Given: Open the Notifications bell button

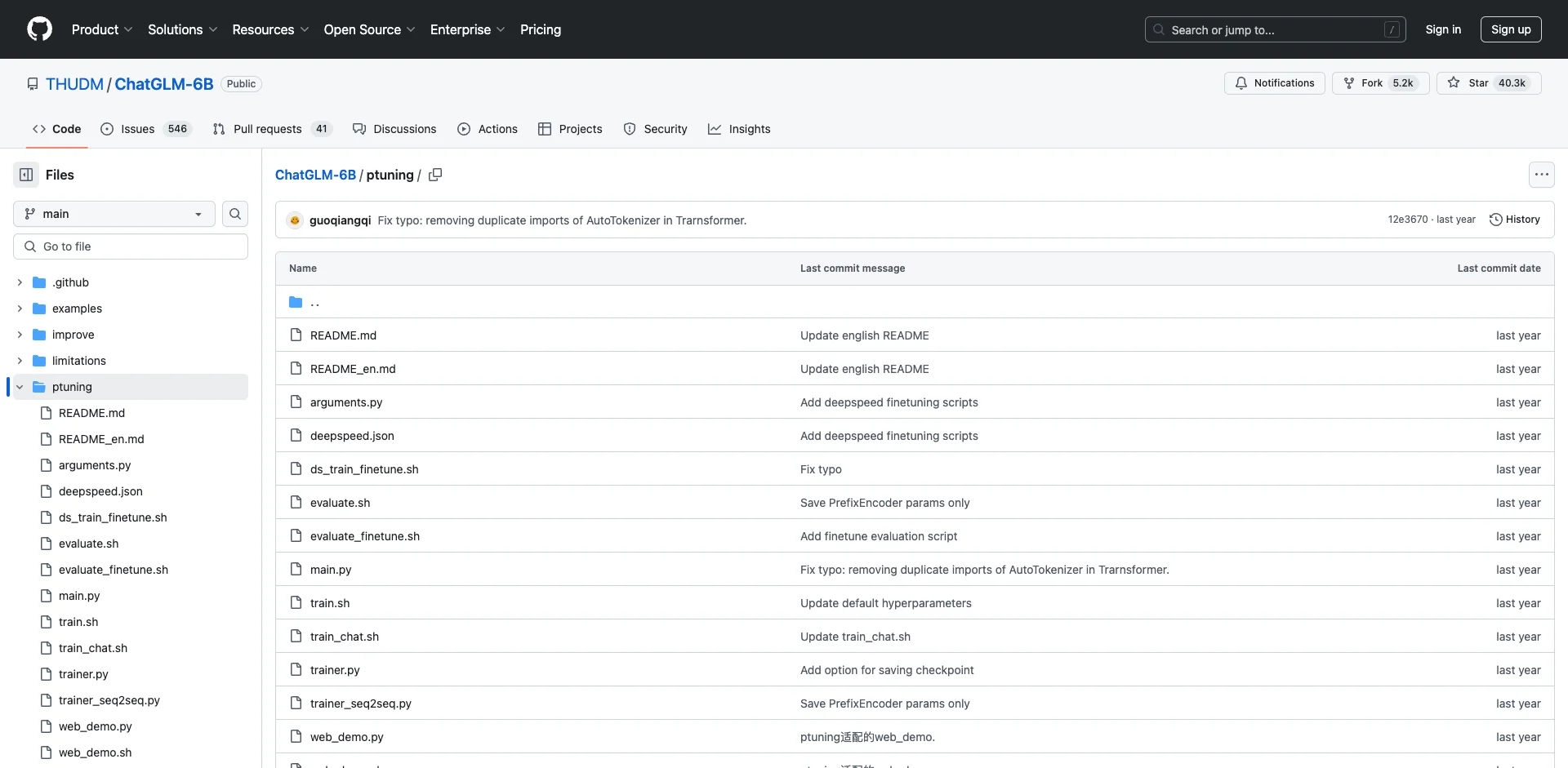Looking at the screenshot, I should click(1274, 83).
